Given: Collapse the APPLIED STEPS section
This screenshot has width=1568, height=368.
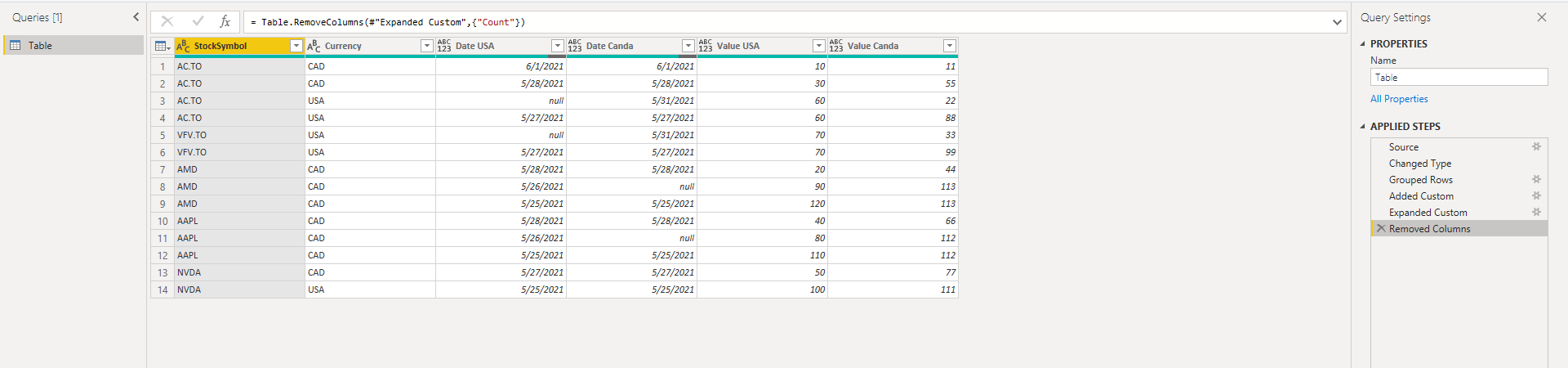Looking at the screenshot, I should 1362,127.
